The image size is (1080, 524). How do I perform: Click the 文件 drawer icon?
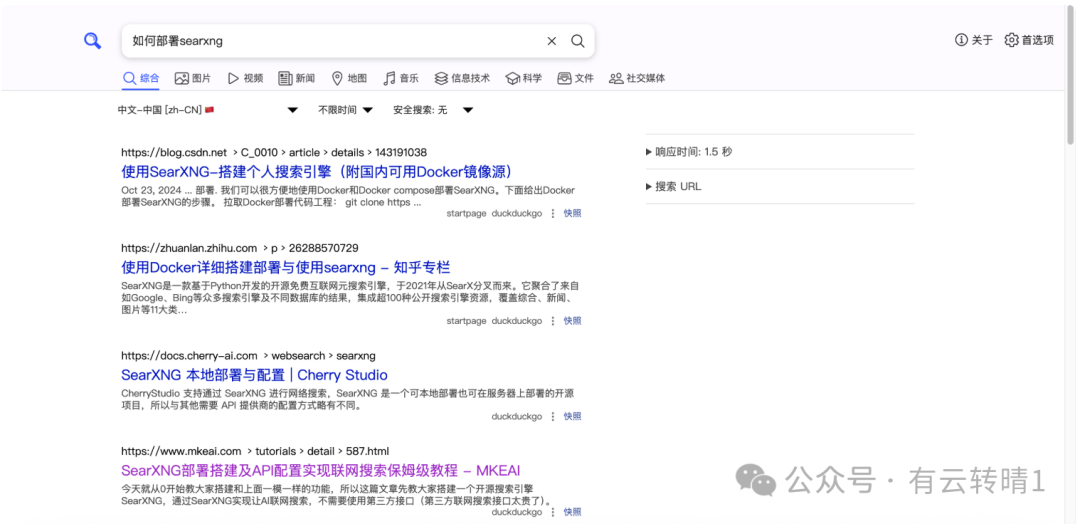click(564, 78)
